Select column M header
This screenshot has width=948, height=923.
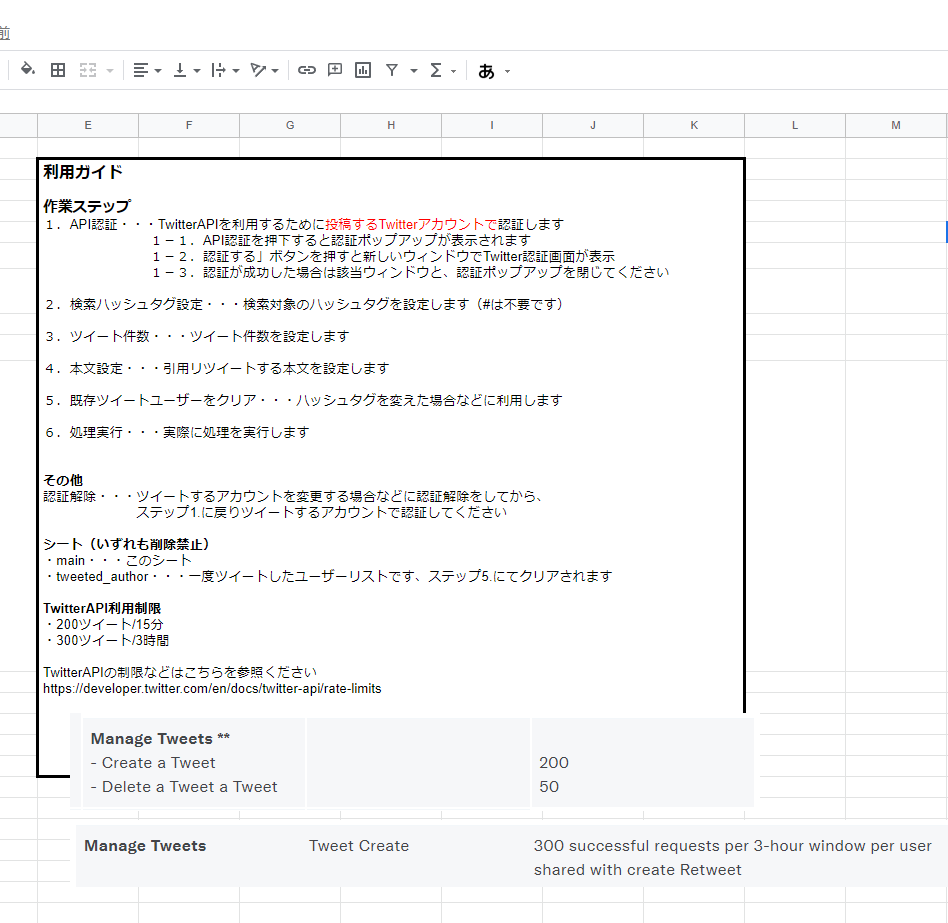[896, 125]
